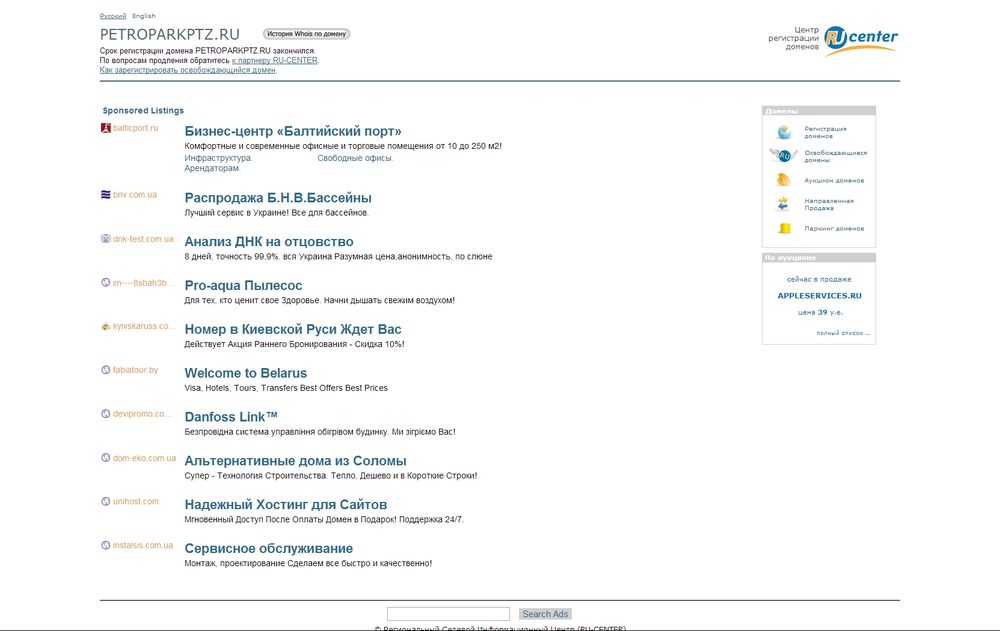Click the Аукцион доменов icon
The height and width of the screenshot is (631, 1000).
[783, 180]
